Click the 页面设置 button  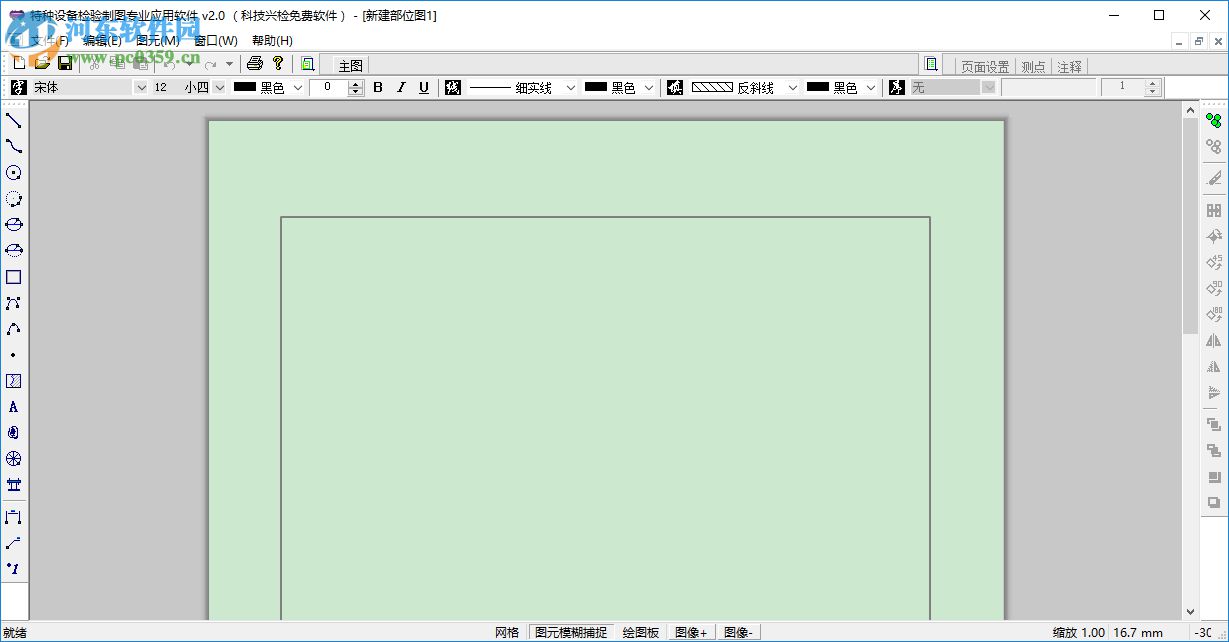click(985, 66)
